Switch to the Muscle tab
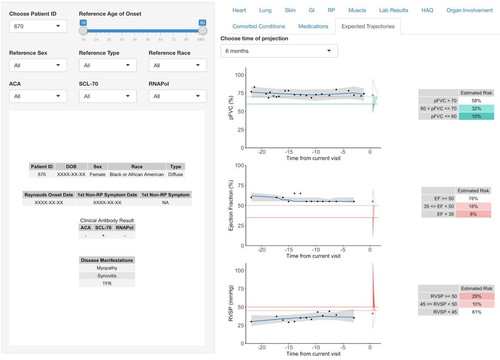Viewport: 500px width, 360px height. 357,10
